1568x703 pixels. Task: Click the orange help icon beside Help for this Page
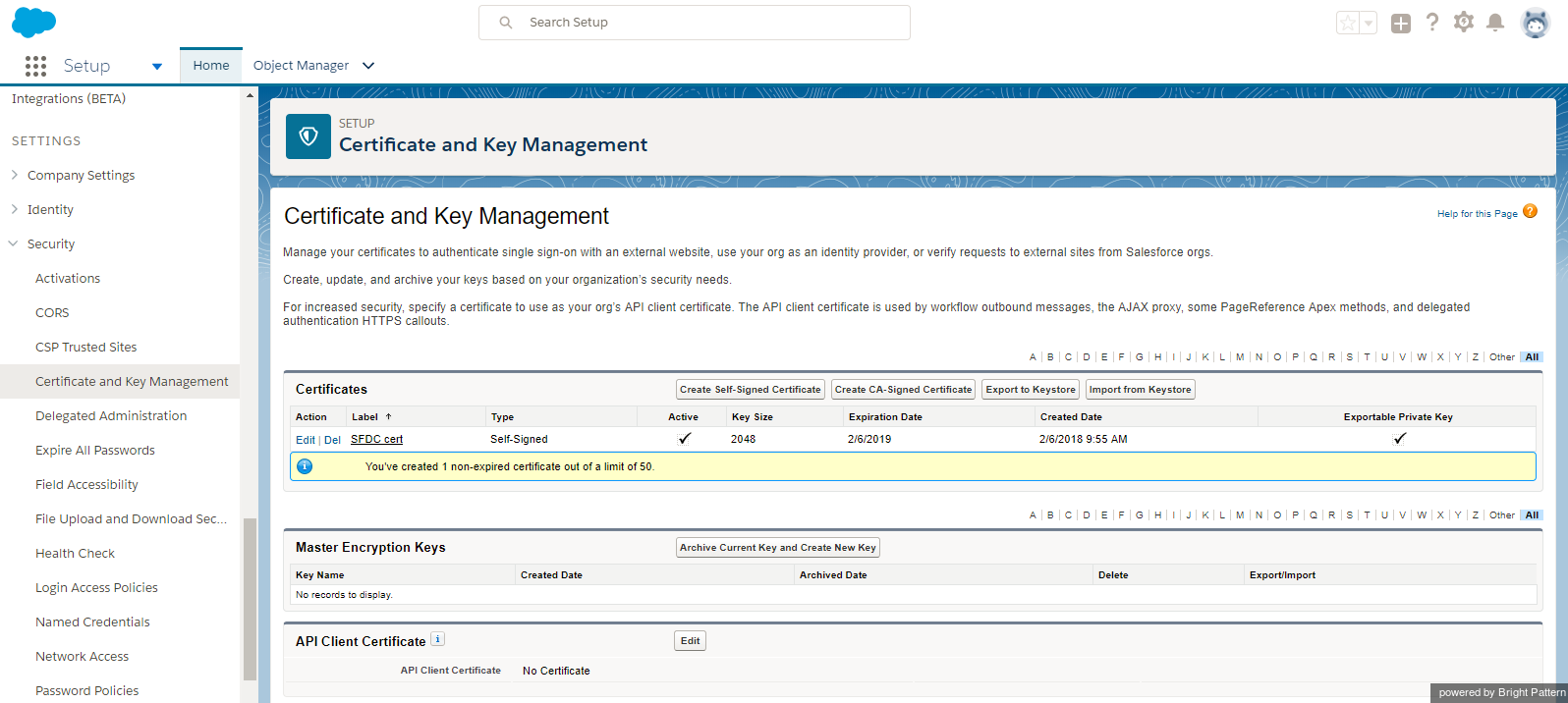[1530, 211]
